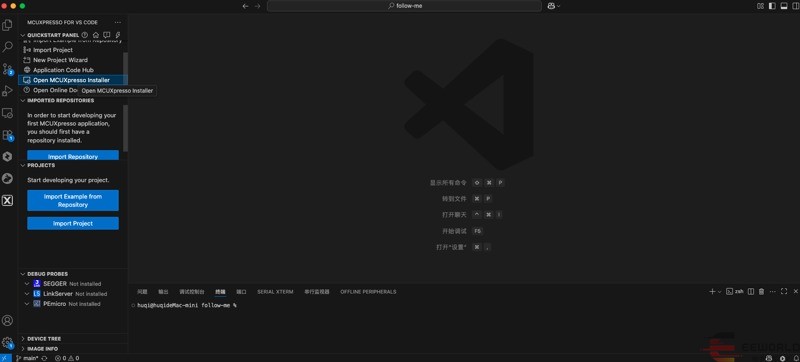Open the Manage gear icon

click(7, 342)
